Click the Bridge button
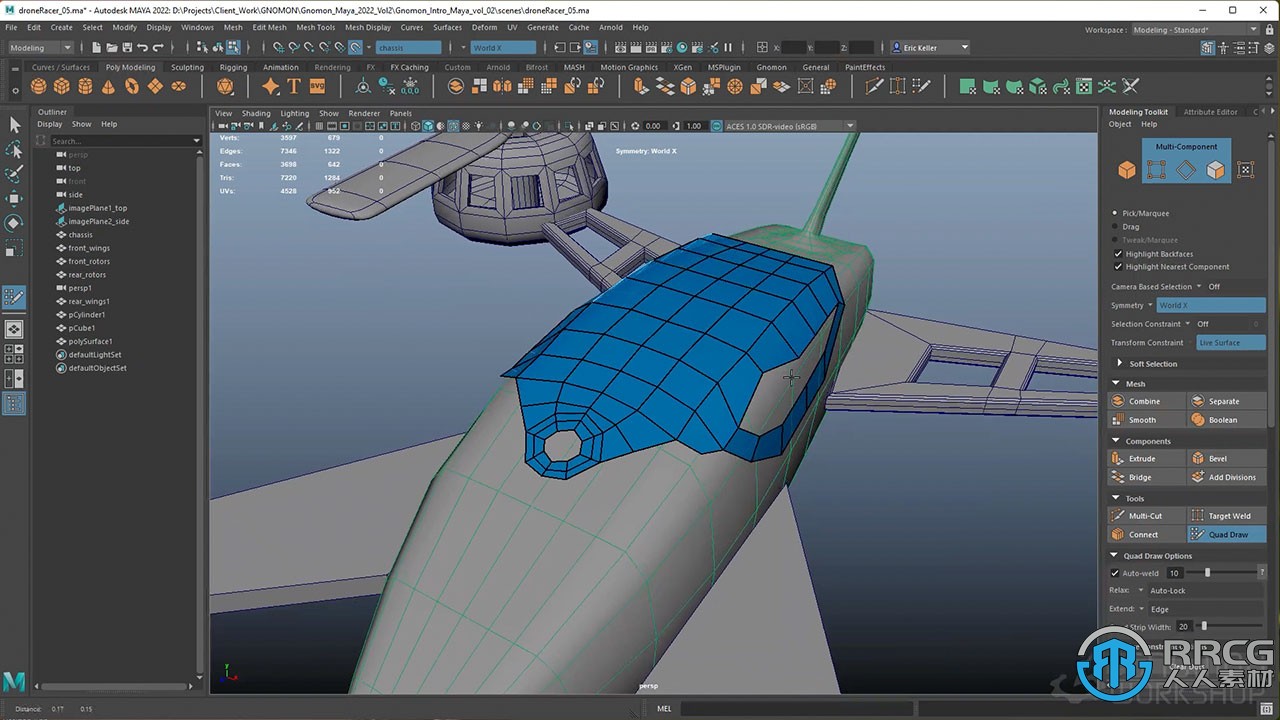 1146,477
